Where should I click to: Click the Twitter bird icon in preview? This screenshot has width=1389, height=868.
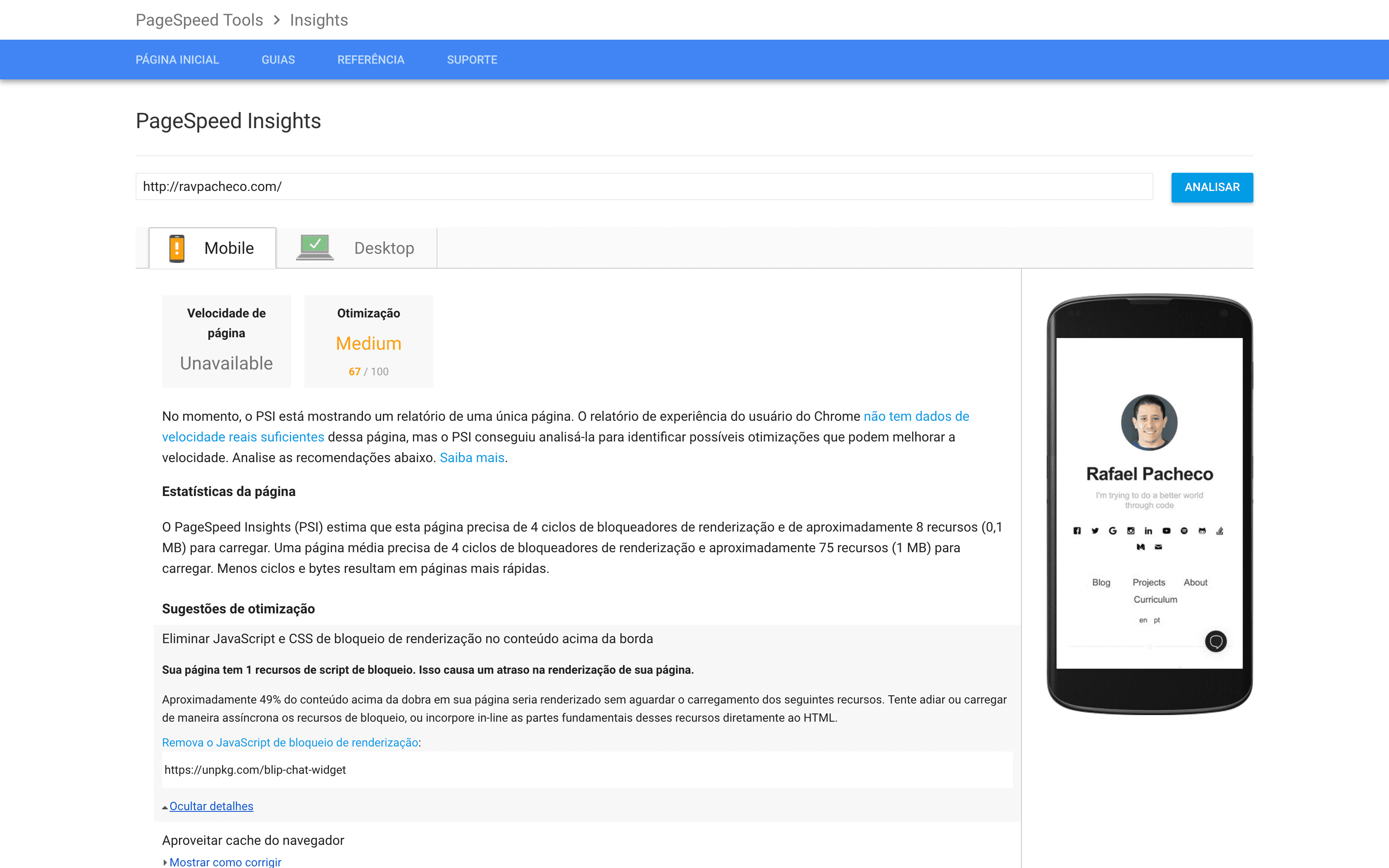pos(1095,530)
